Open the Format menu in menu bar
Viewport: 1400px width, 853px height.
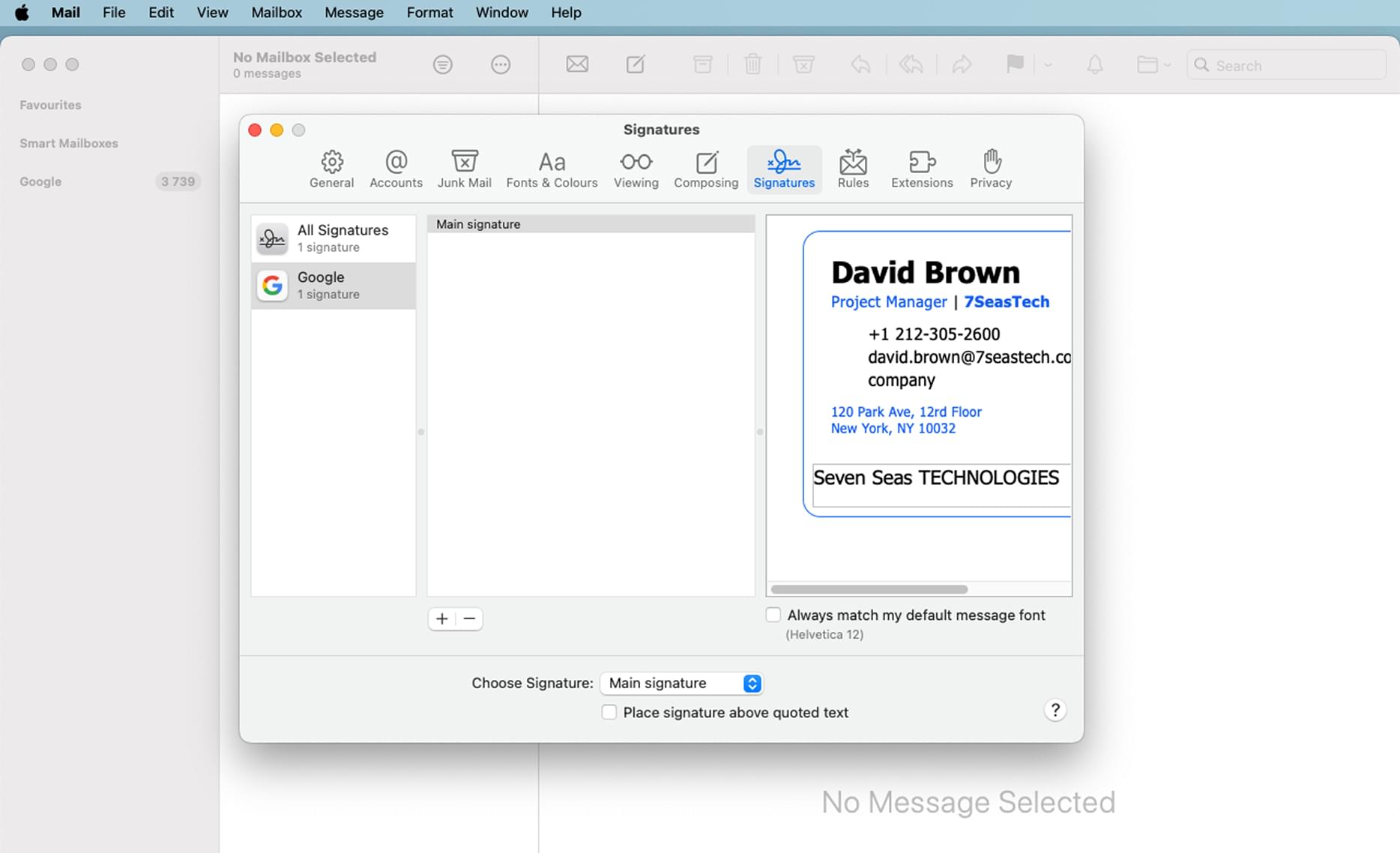pos(429,12)
